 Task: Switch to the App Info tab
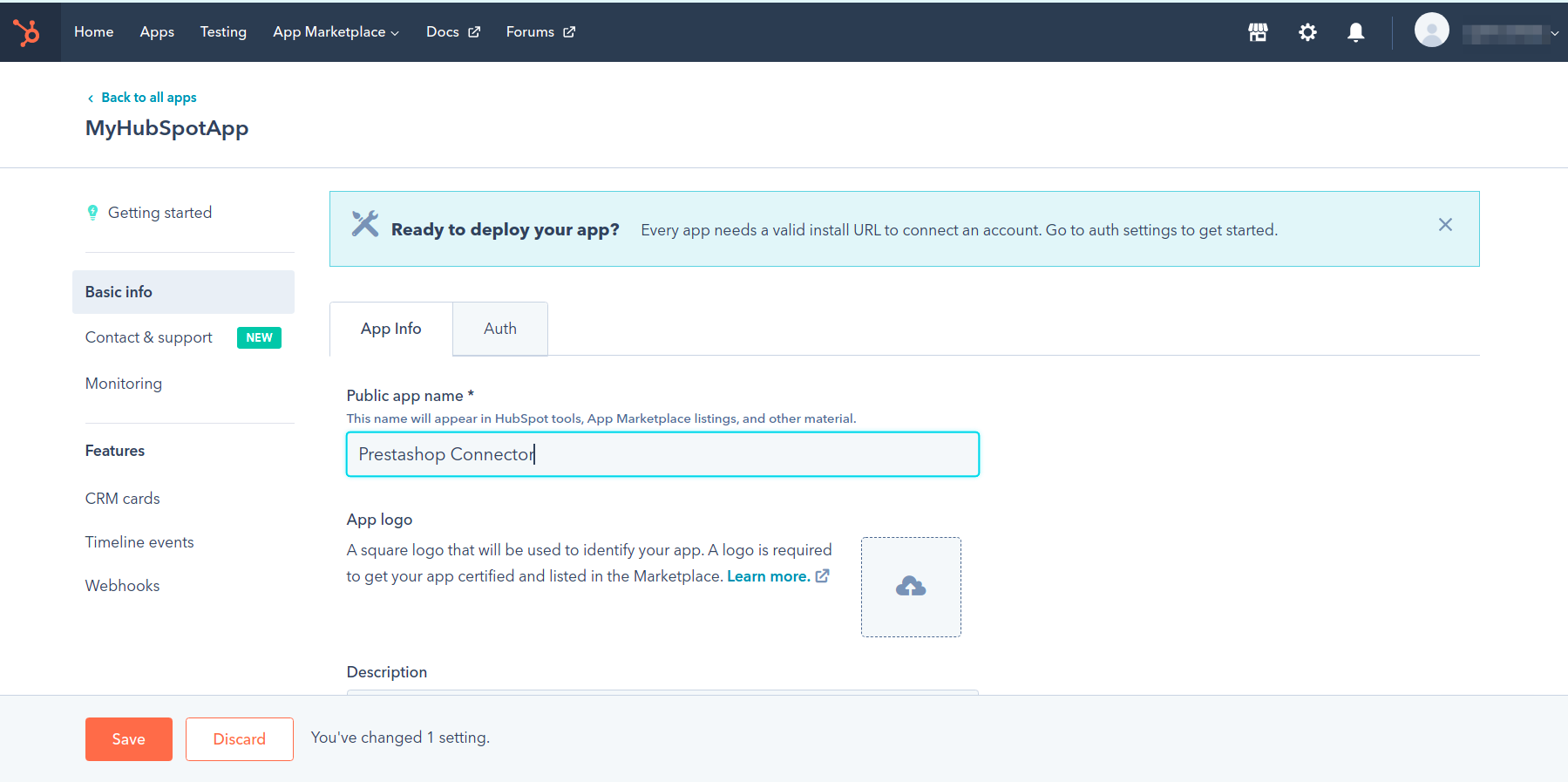(391, 329)
